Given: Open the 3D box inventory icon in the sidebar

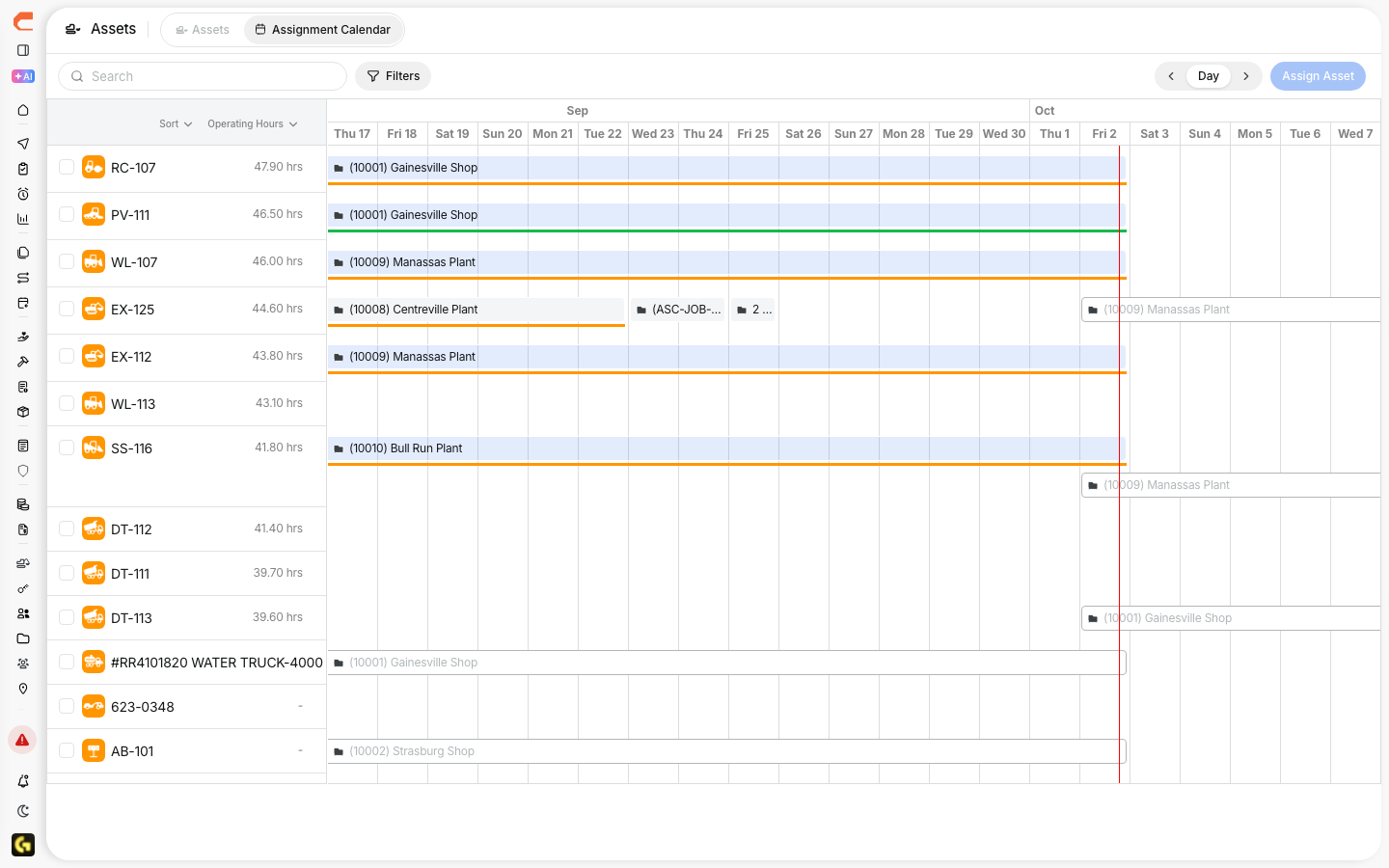Looking at the screenshot, I should (23, 412).
